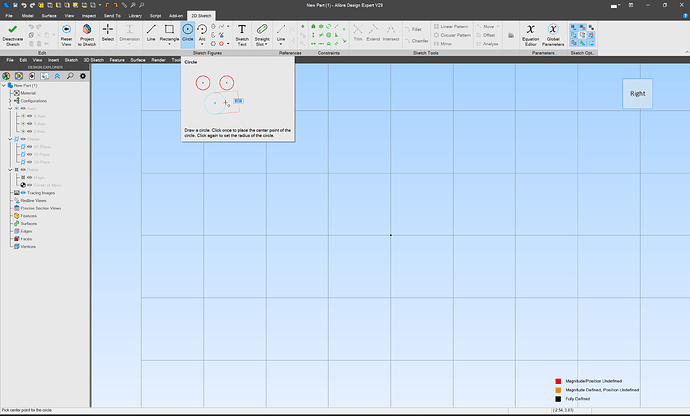Collapse the ribbon with the chevron
The image size is (690, 416).
[x=686, y=52]
